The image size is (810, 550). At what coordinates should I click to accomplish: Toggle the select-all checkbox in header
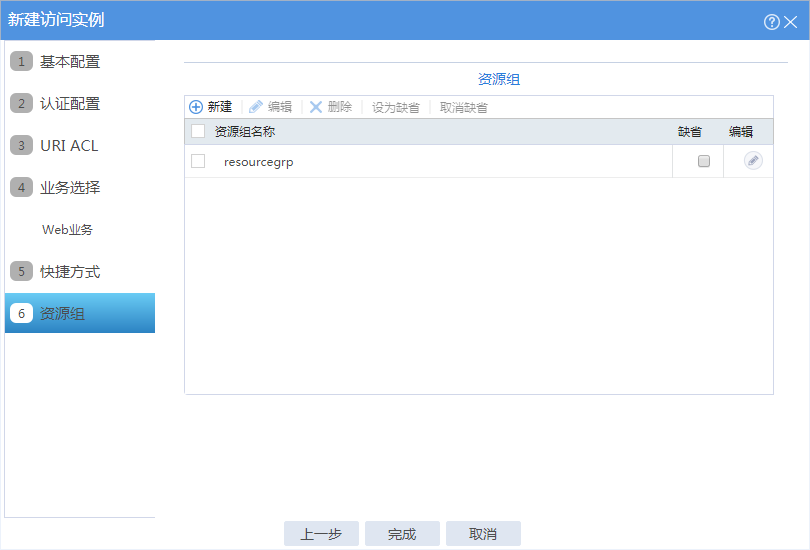[x=198, y=131]
